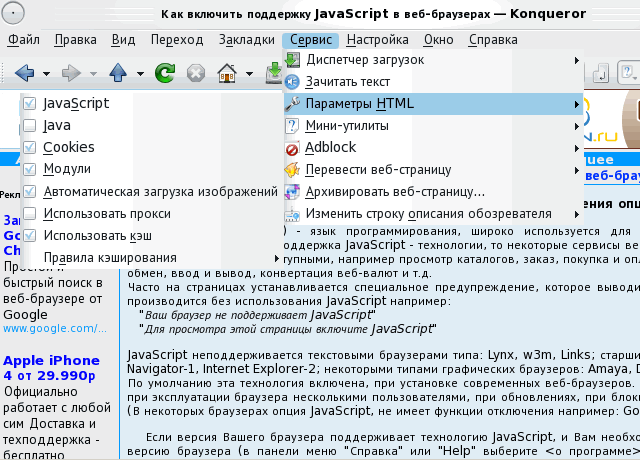The image size is (640, 460).
Task: Expand the Правила кэширования submenu arrow
Action: click(x=277, y=258)
